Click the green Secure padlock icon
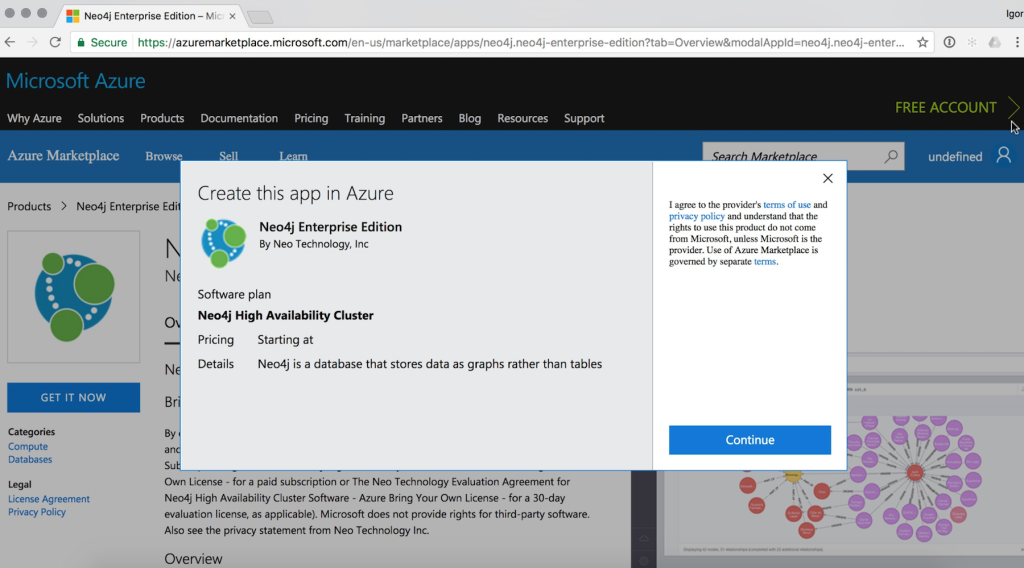This screenshot has height=568, width=1024. 81,42
